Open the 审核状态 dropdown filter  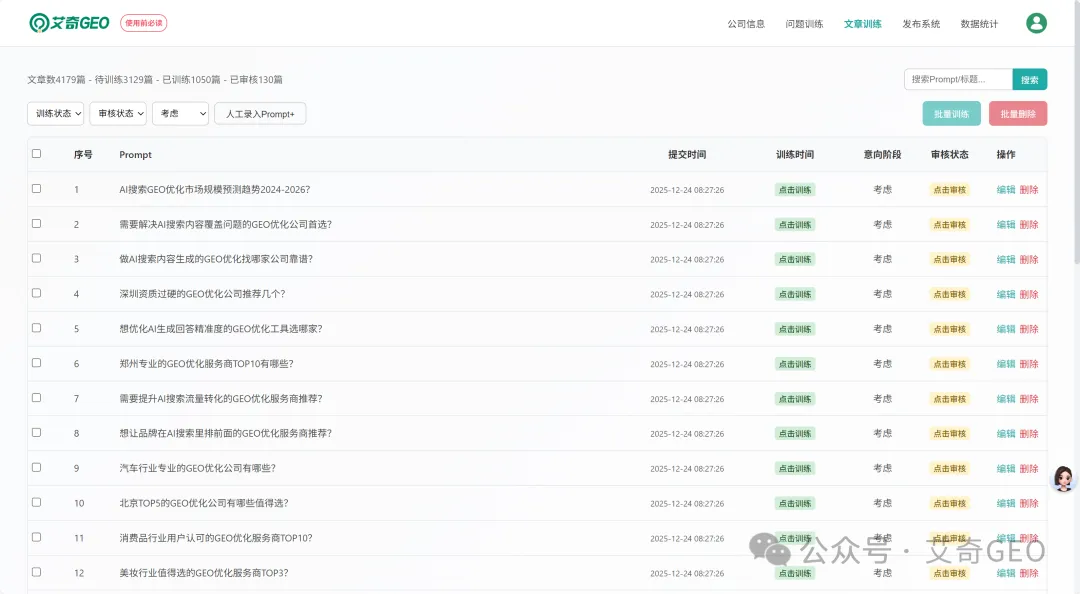pyautogui.click(x=118, y=114)
